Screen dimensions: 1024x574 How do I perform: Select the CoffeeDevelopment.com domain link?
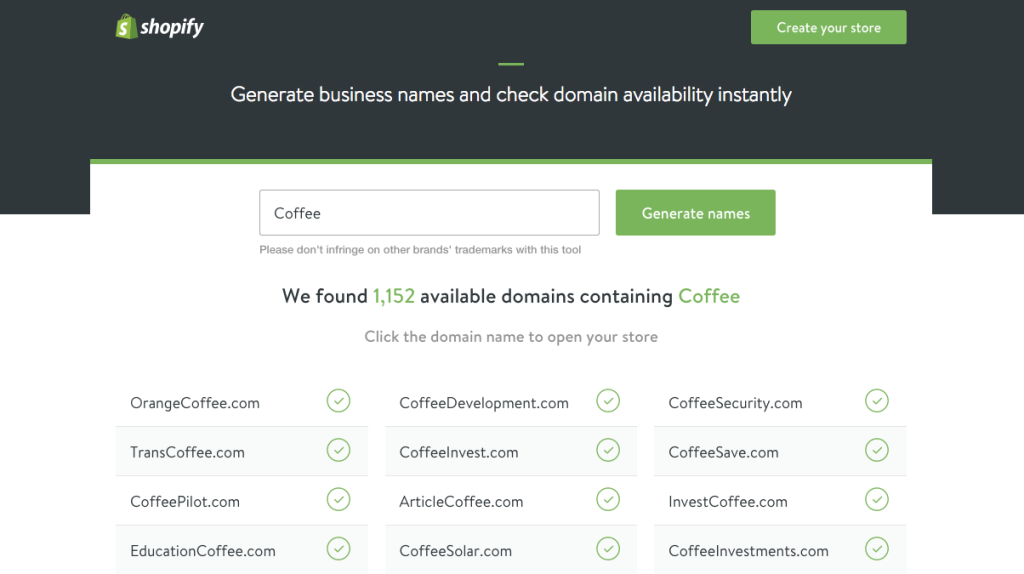tap(484, 404)
